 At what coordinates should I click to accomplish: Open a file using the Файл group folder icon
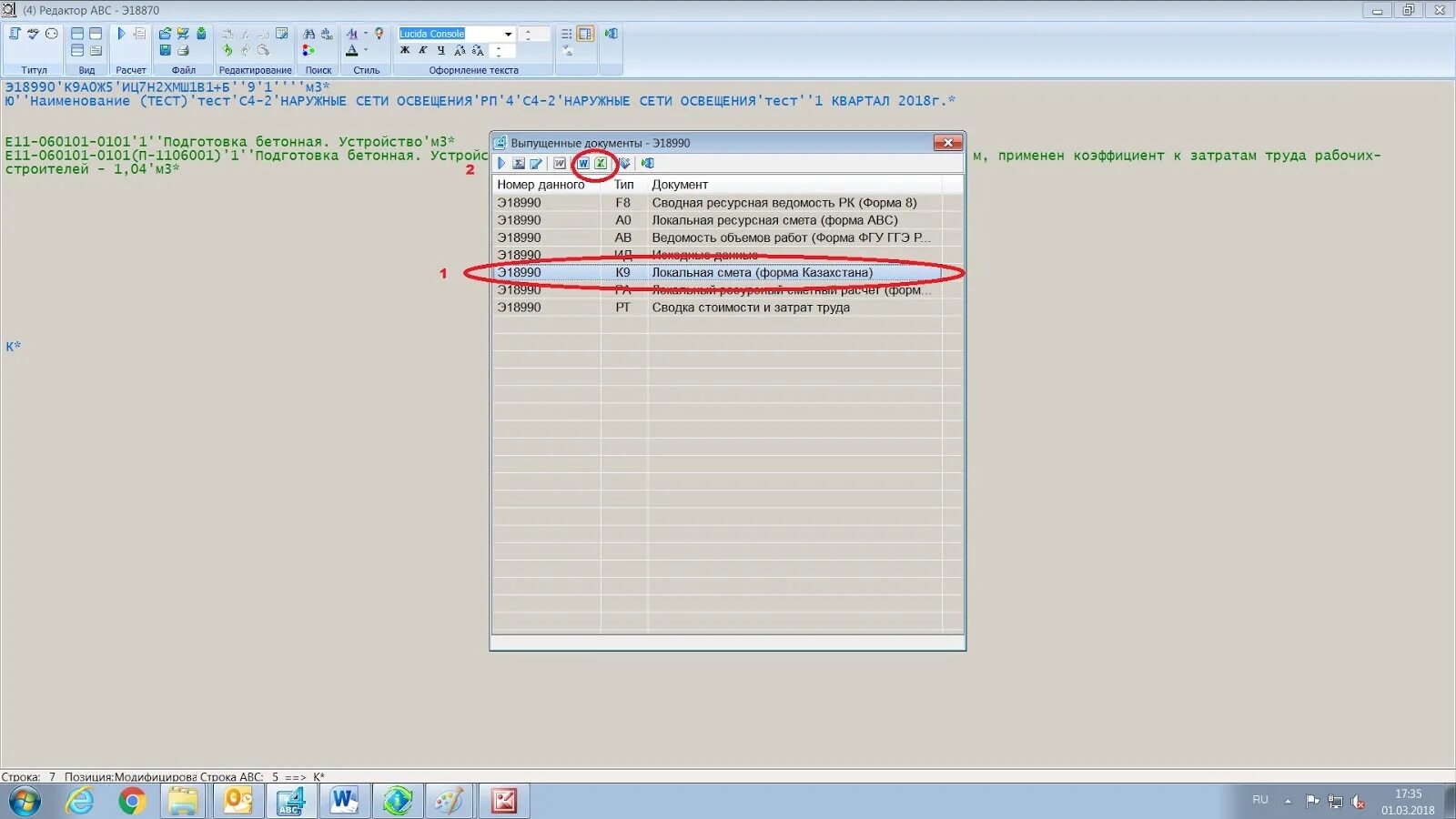(x=165, y=34)
